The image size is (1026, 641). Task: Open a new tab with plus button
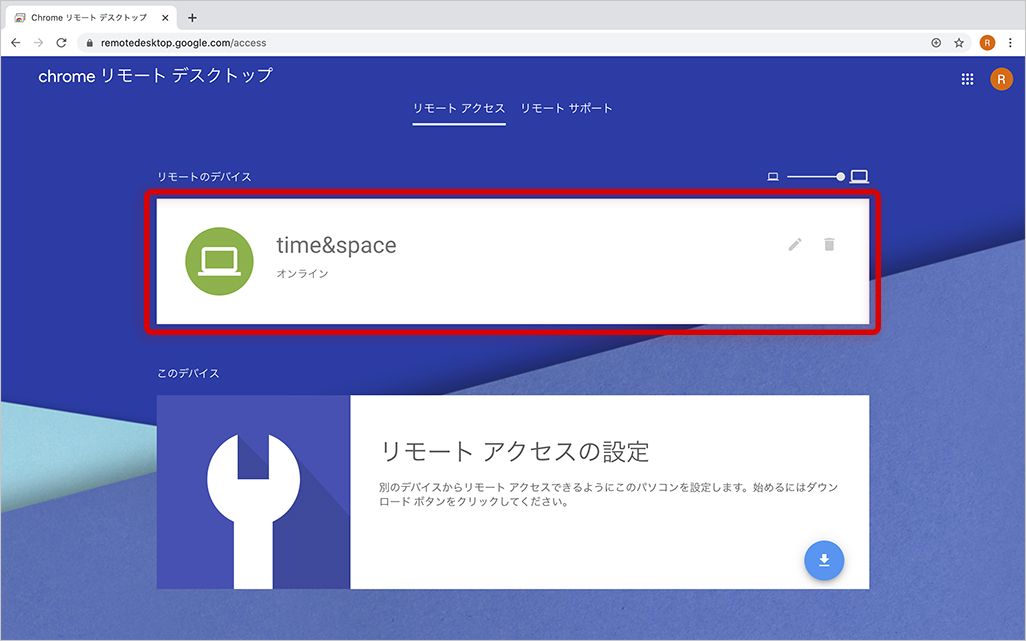[x=192, y=18]
